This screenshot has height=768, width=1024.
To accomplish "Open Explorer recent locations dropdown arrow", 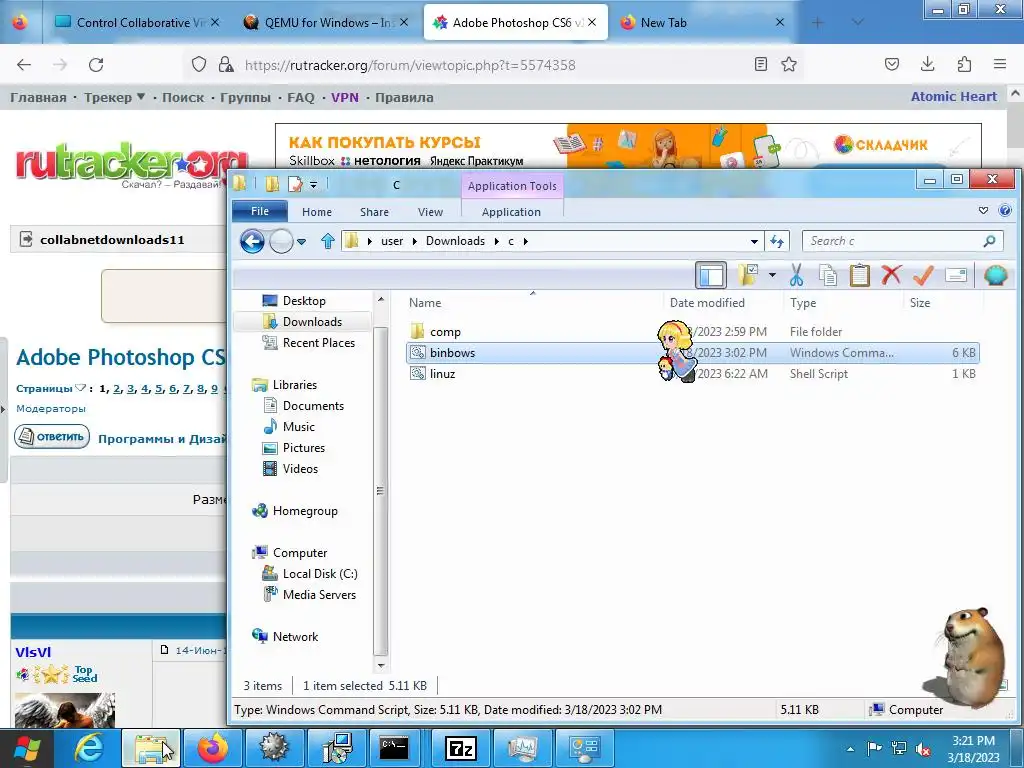I will click(301, 242).
